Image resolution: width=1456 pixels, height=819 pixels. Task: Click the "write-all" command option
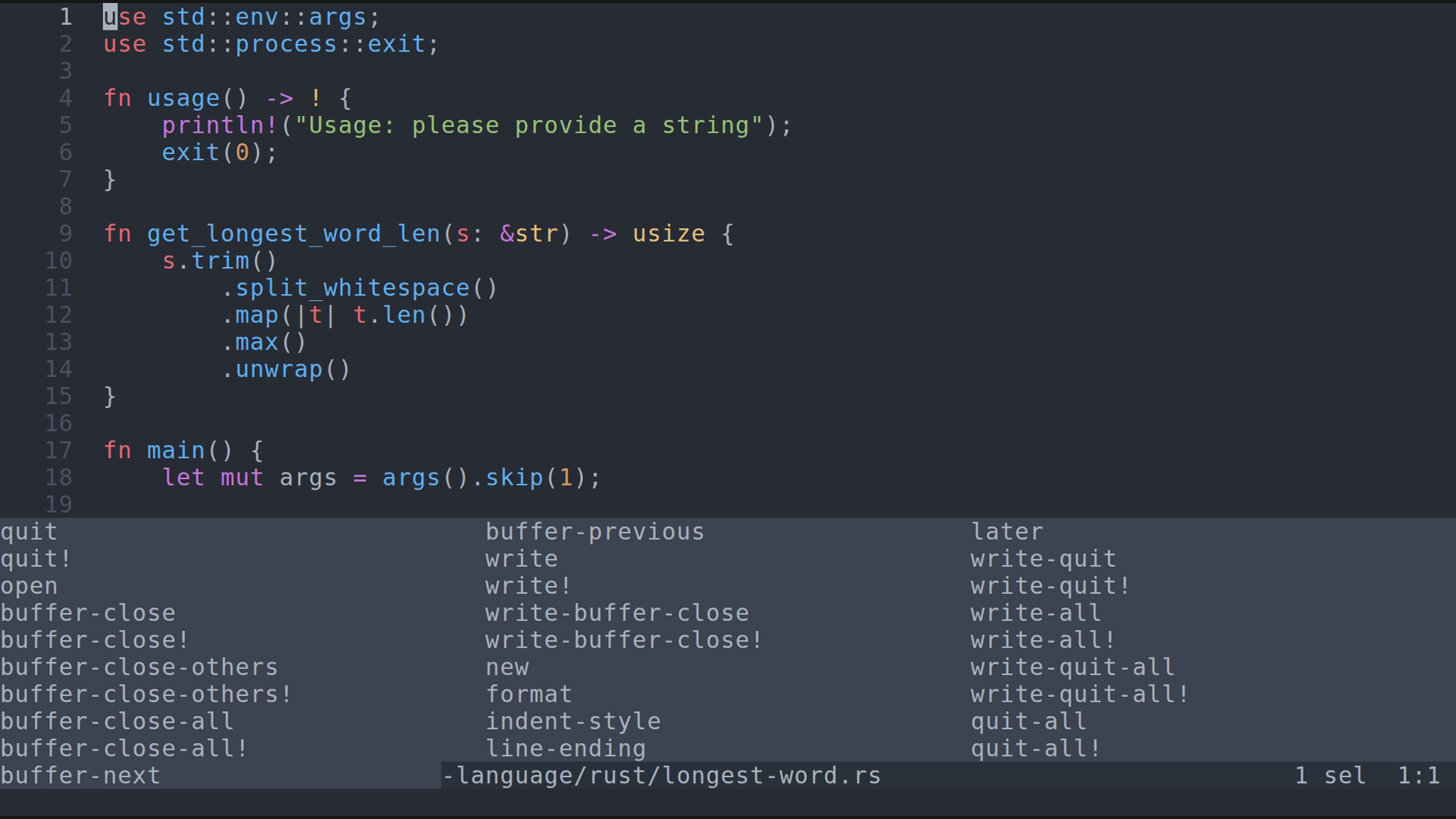pyautogui.click(x=1036, y=613)
